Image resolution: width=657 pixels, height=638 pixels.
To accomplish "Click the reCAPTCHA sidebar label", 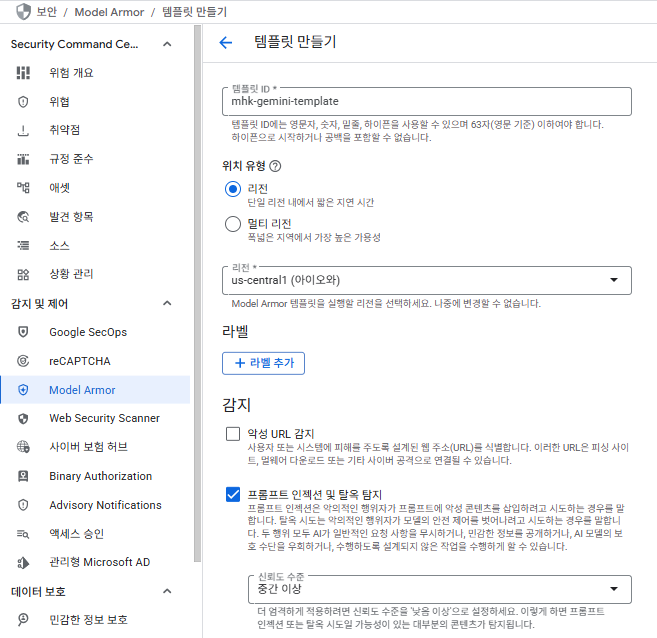I will coord(80,361).
